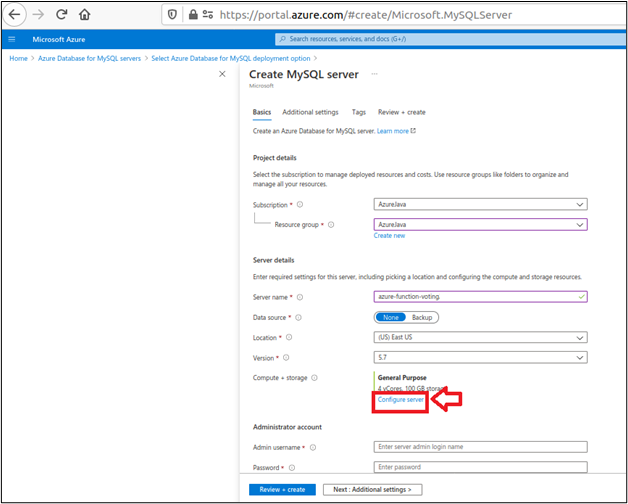Image resolution: width=628 pixels, height=504 pixels.
Task: Click info icon next to Location
Action: pos(289,337)
